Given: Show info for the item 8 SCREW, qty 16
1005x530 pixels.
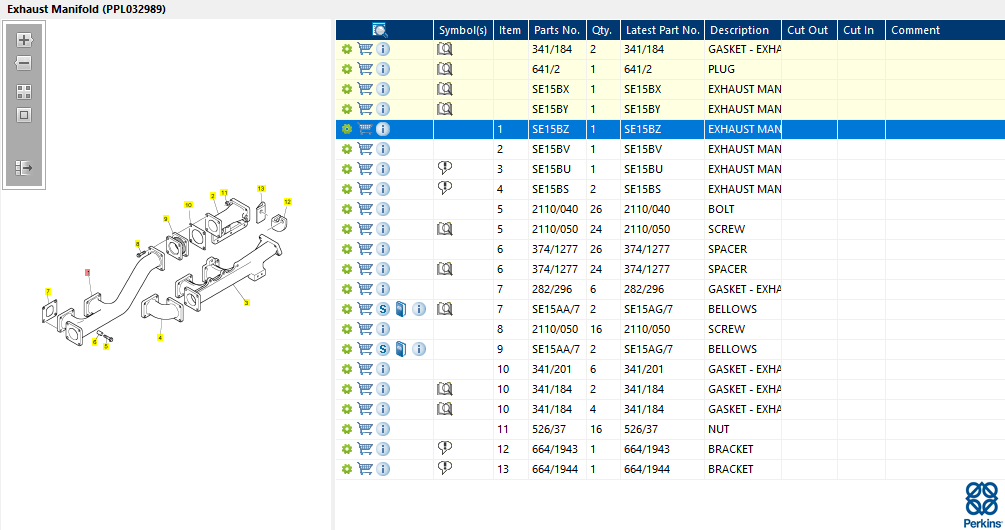Looking at the screenshot, I should [383, 329].
